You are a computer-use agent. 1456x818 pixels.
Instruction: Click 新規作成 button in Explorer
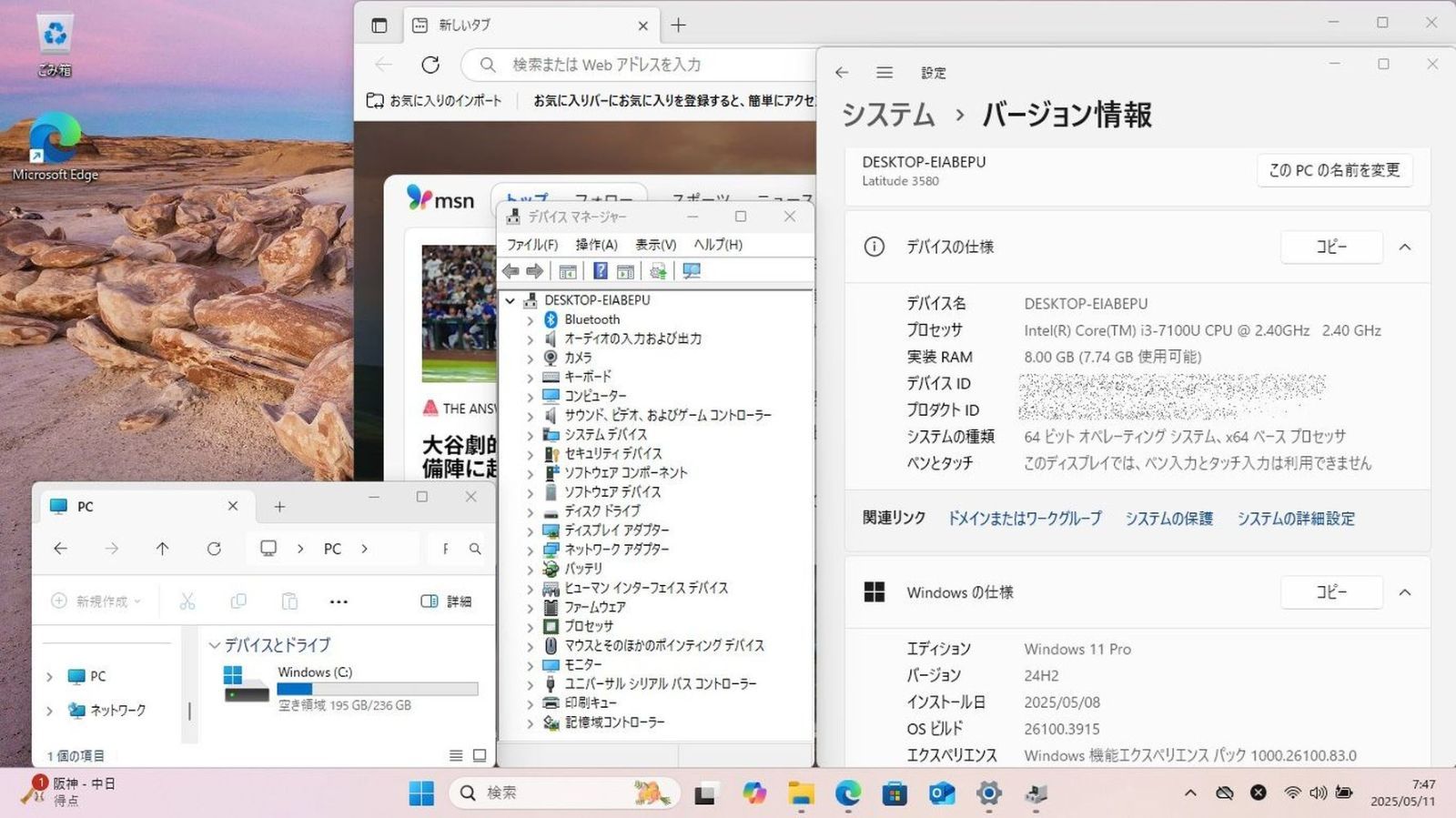point(96,601)
